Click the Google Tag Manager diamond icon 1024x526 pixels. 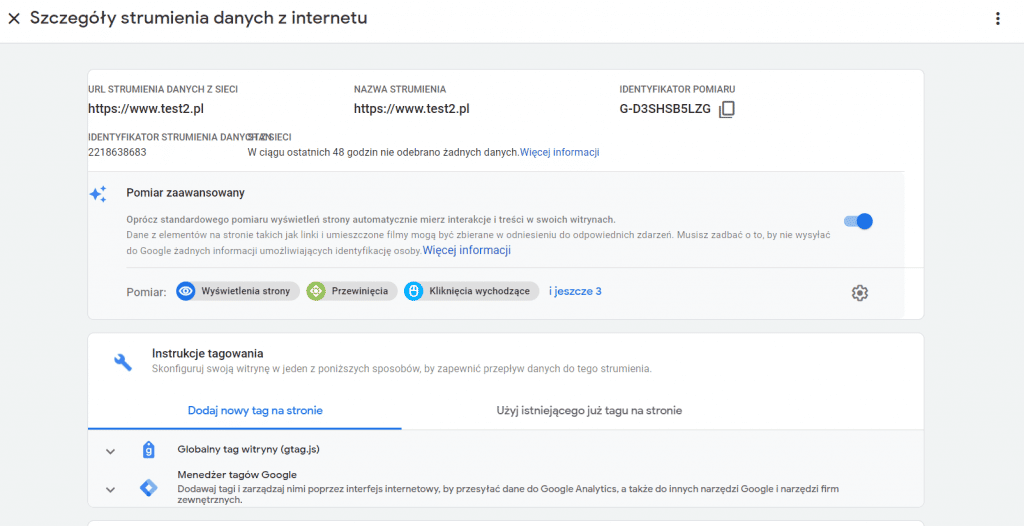pyautogui.click(x=149, y=488)
